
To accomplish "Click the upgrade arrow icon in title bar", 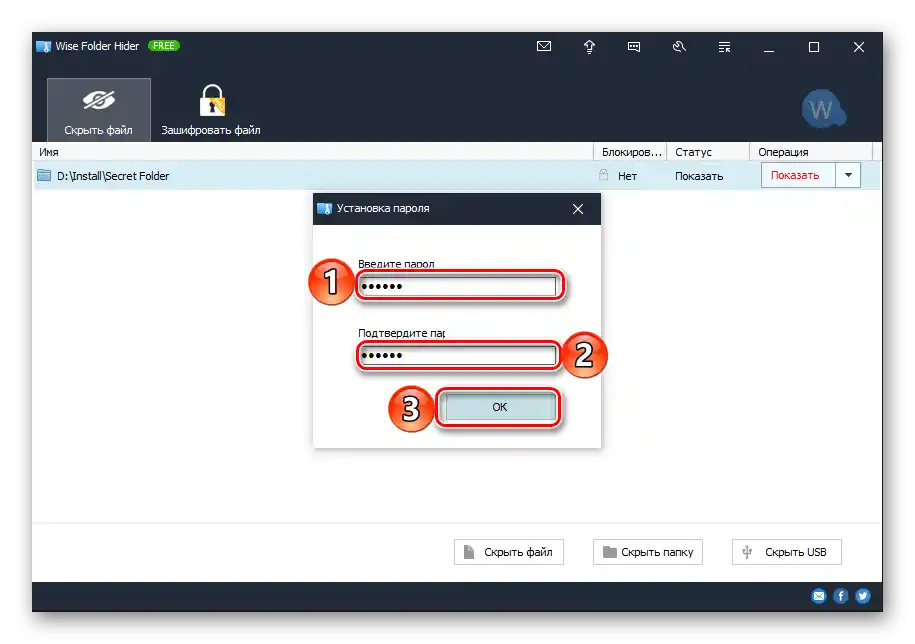I will (589, 47).
